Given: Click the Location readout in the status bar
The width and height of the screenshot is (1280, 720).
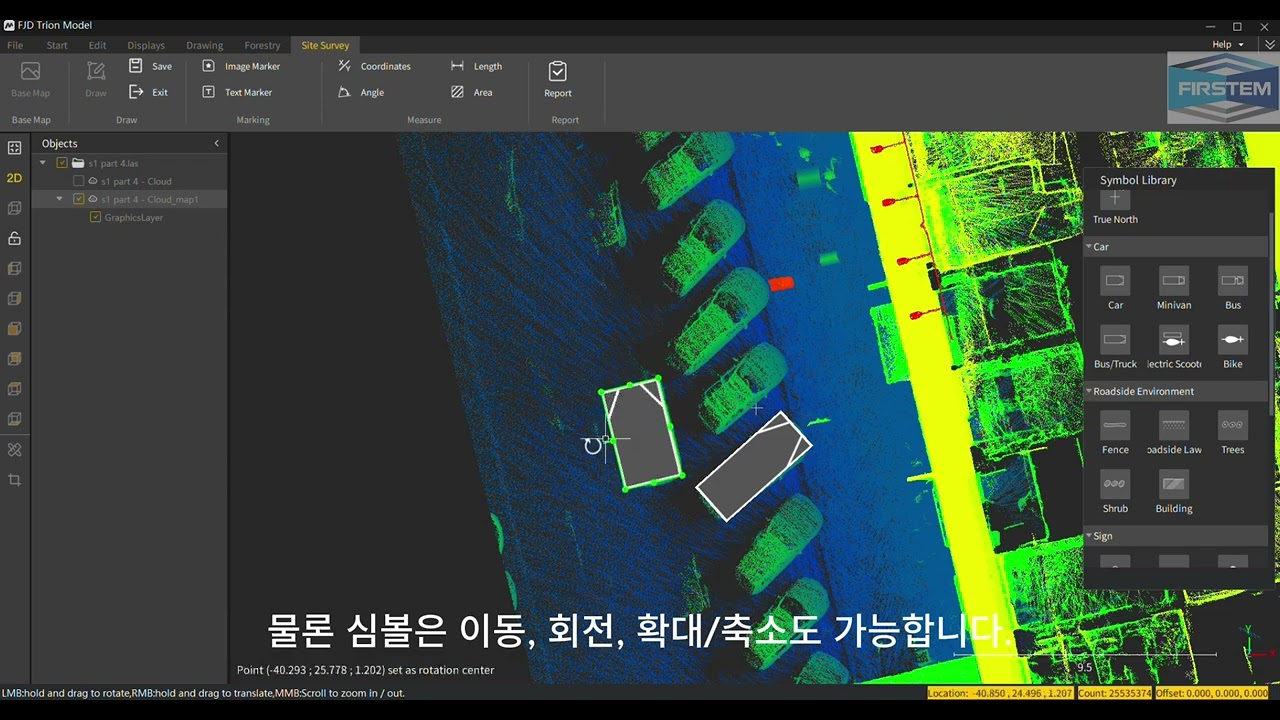Looking at the screenshot, I should (1001, 693).
